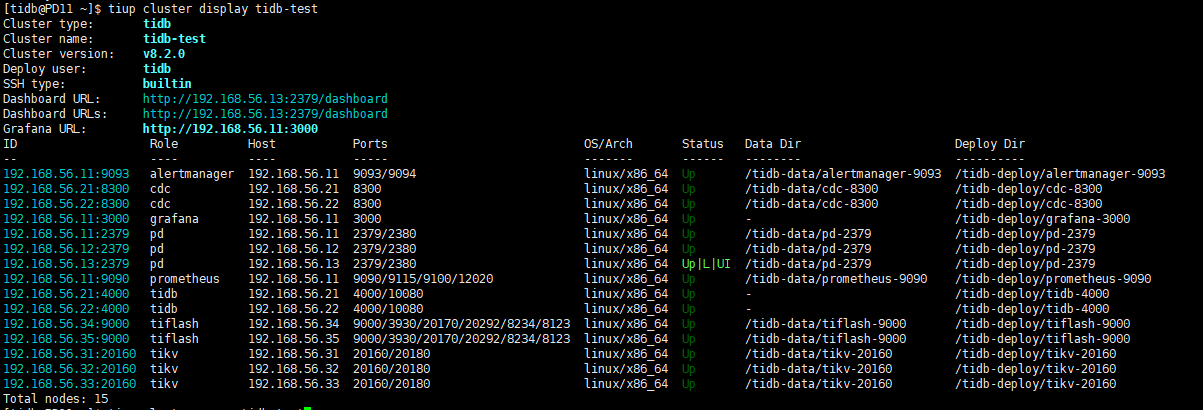Select cluster version value v8.2.0

click(164, 53)
